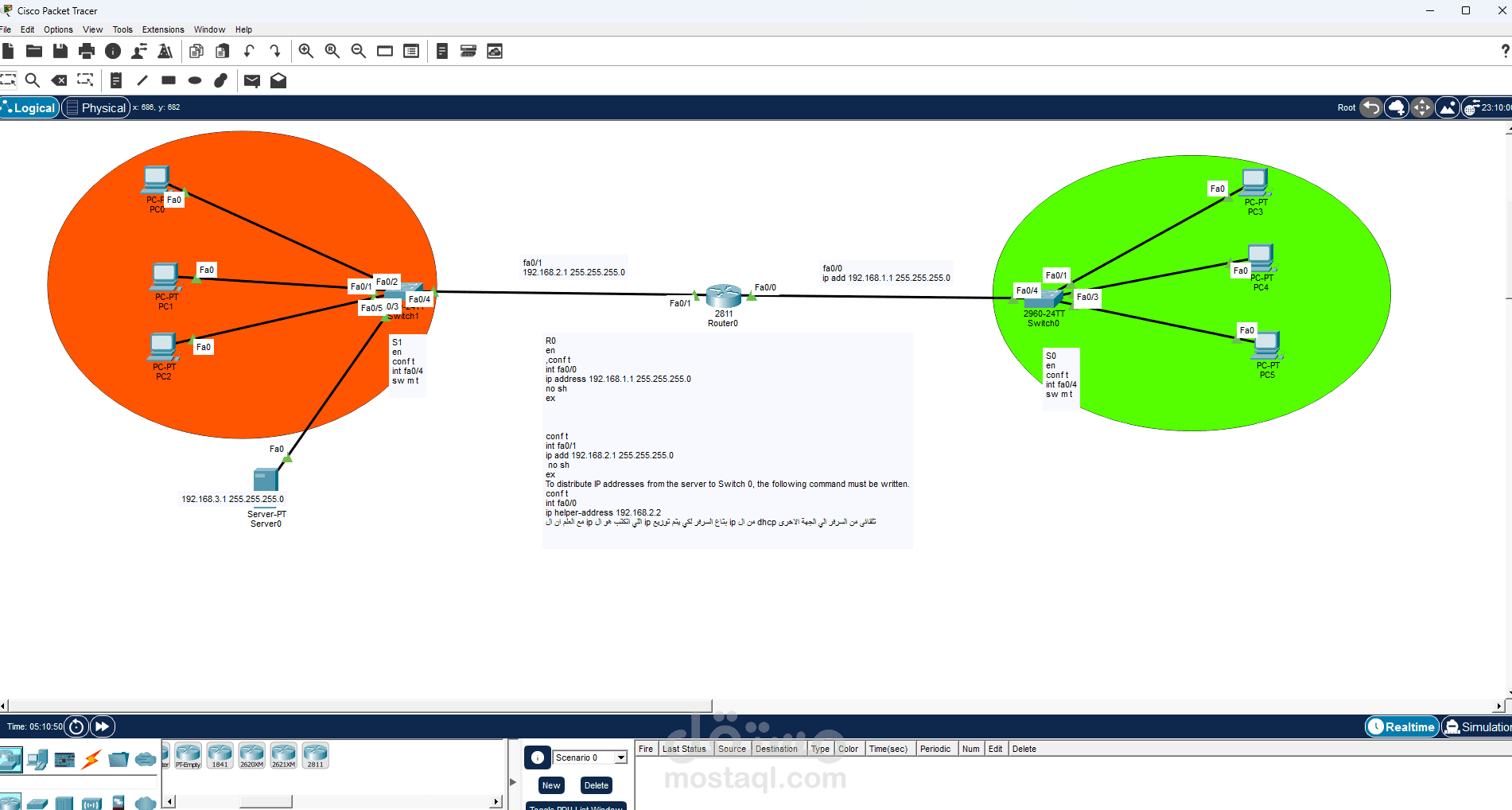
Task: Click the Undo arrow icon
Action: (249, 51)
